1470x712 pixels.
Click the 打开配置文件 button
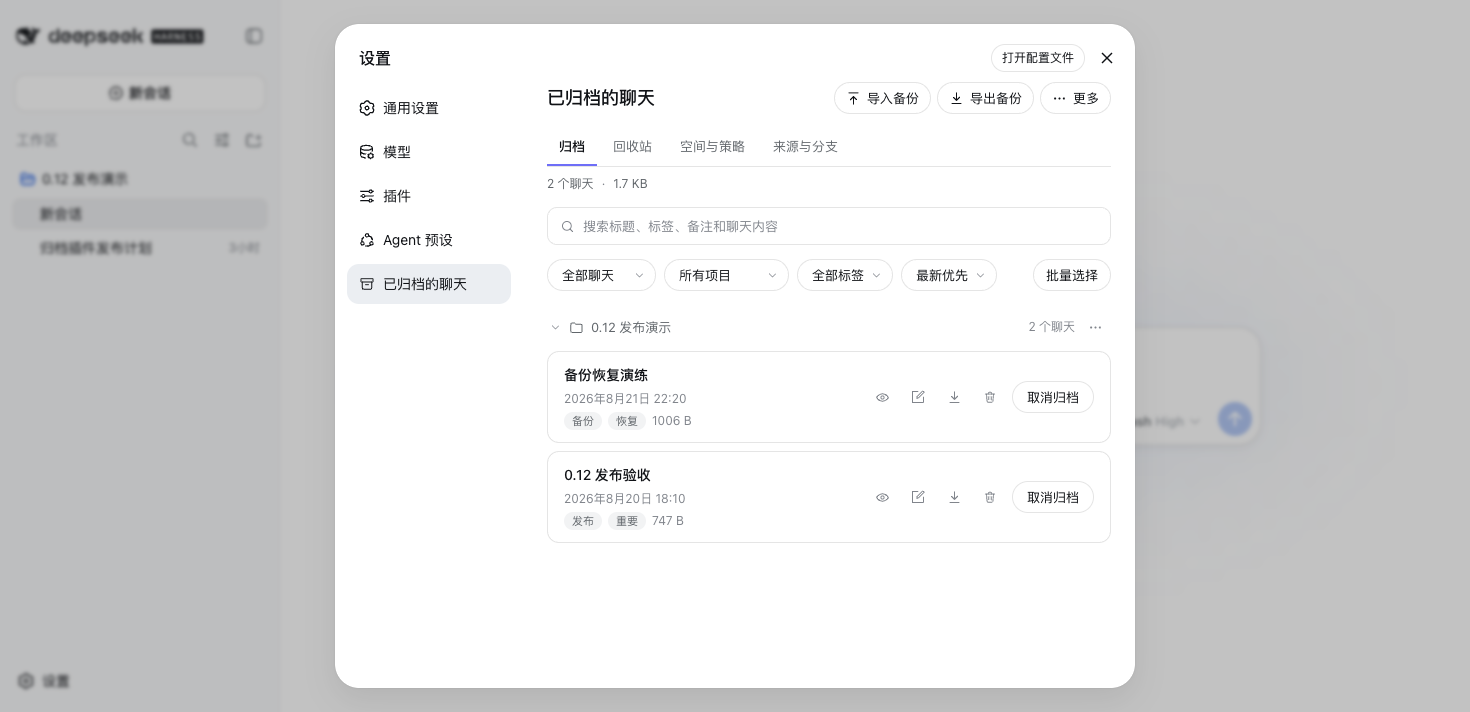1038,58
